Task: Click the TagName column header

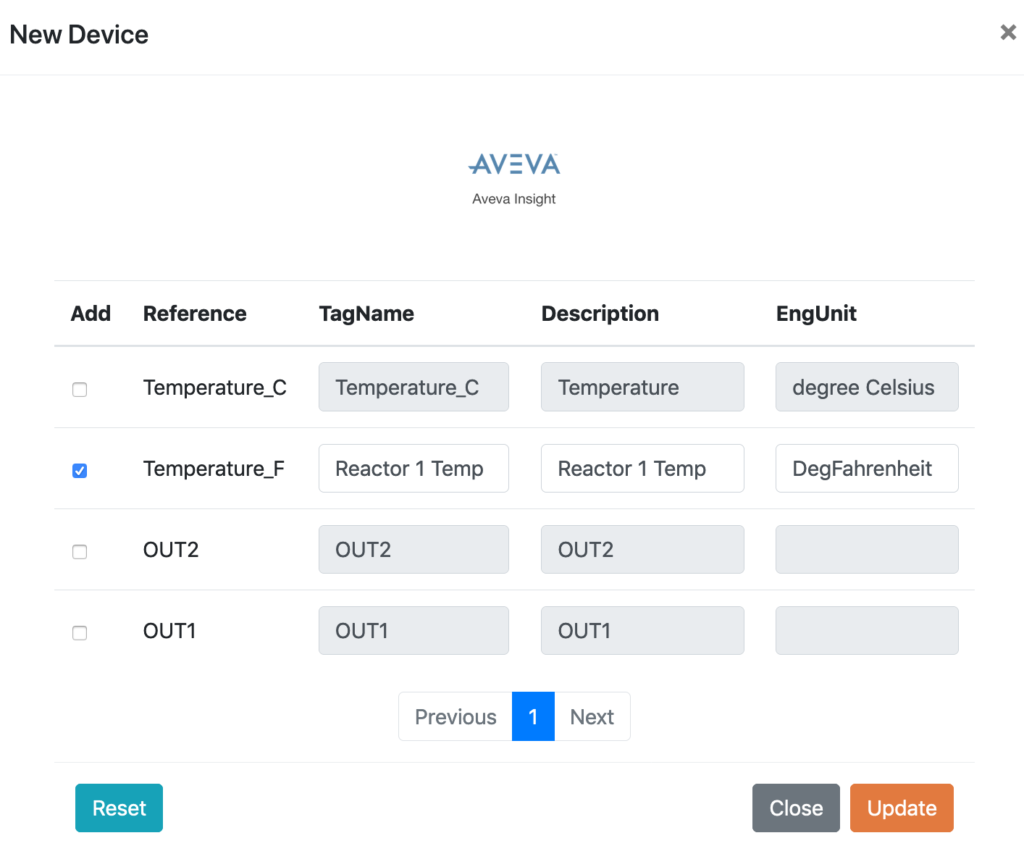Action: click(366, 314)
